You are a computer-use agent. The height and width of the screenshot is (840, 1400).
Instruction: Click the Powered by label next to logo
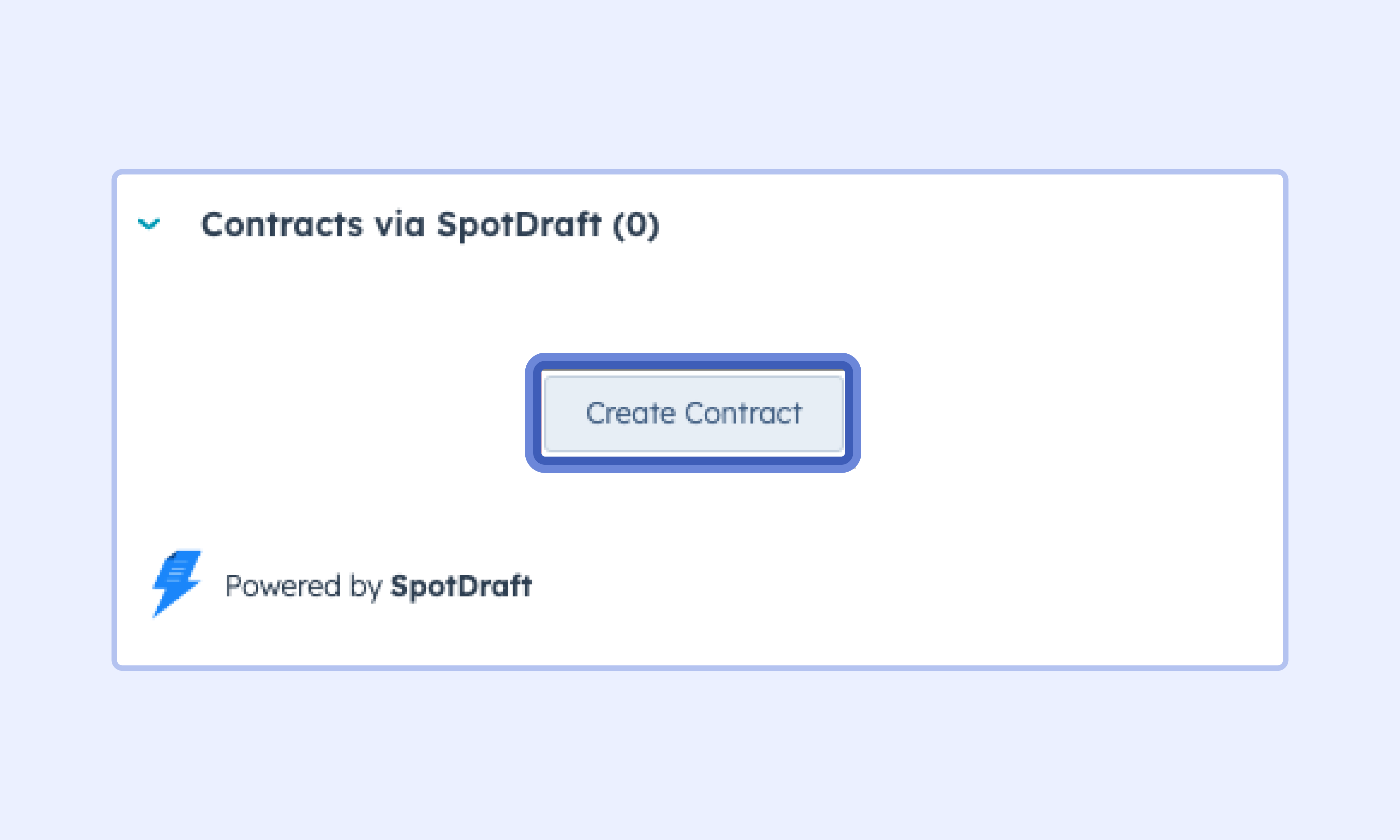(304, 586)
